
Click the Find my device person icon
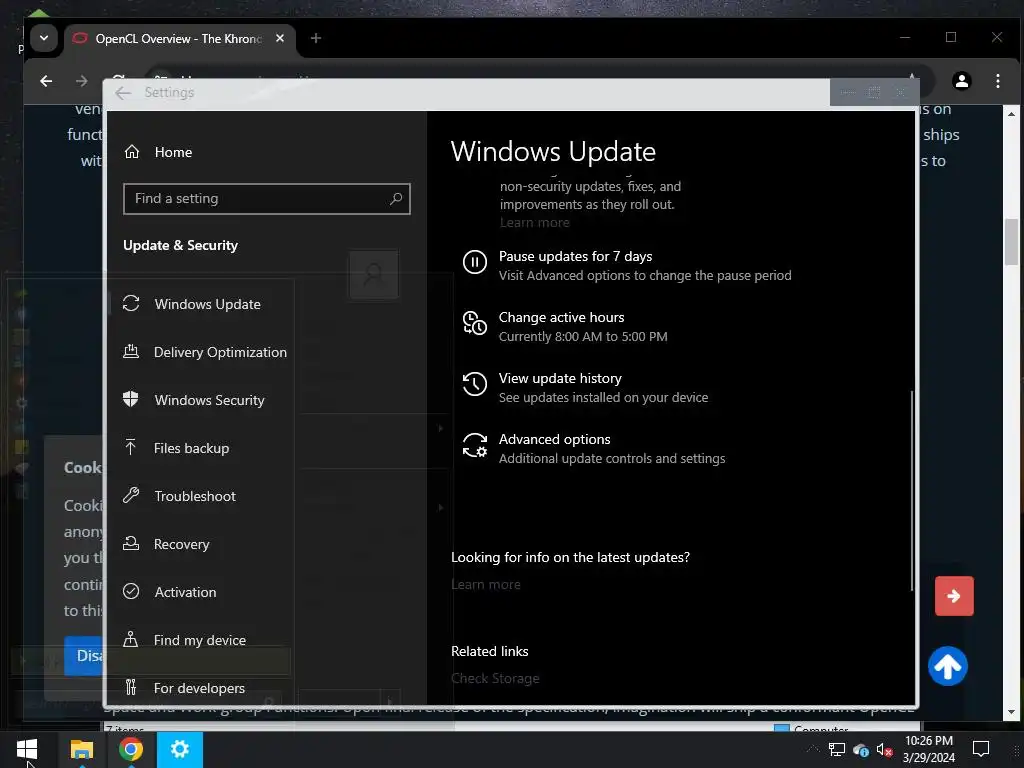coord(131,639)
